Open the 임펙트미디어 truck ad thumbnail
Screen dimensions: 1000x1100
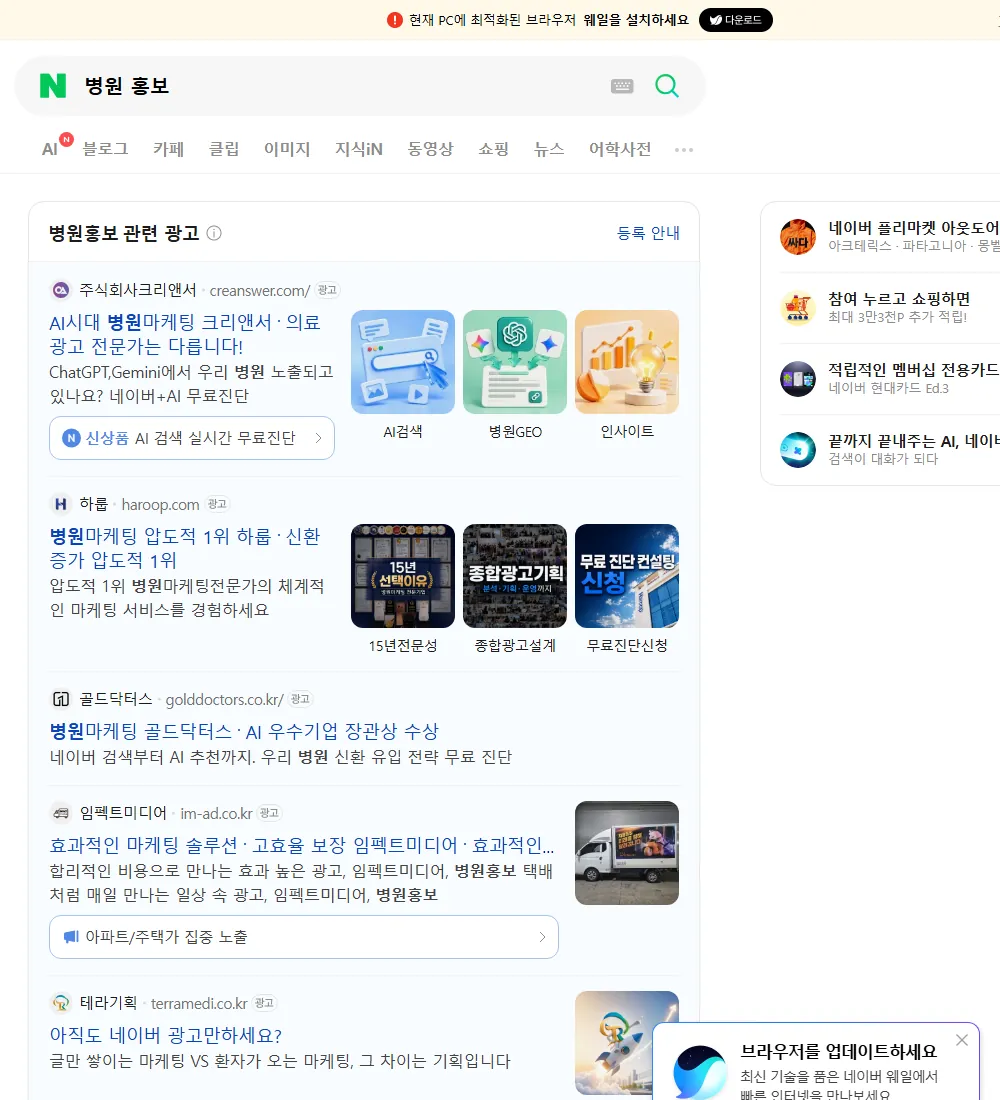(627, 853)
